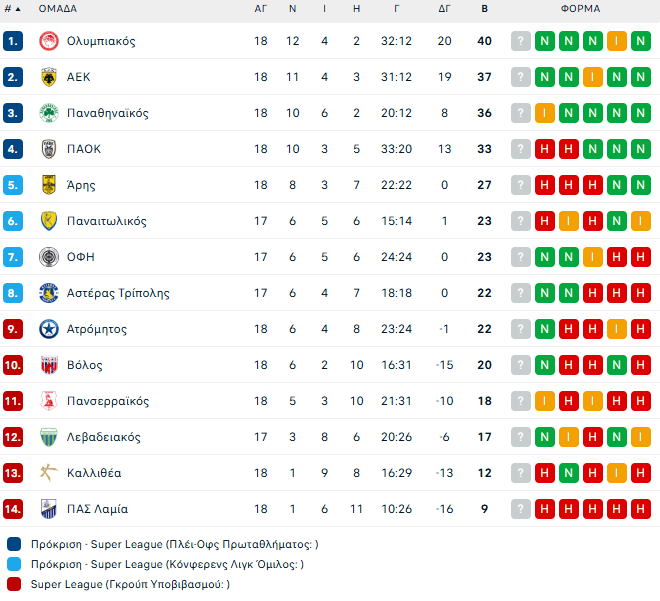The height and width of the screenshot is (601, 660).
Task: Click the Olympiacos team logo
Action: coord(48,41)
